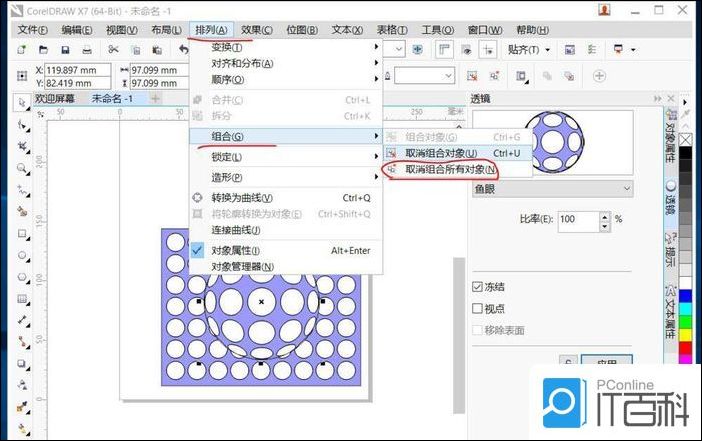Select the Color Eyedropper tool in toolbox
The width and height of the screenshot is (702, 441).
22,407
